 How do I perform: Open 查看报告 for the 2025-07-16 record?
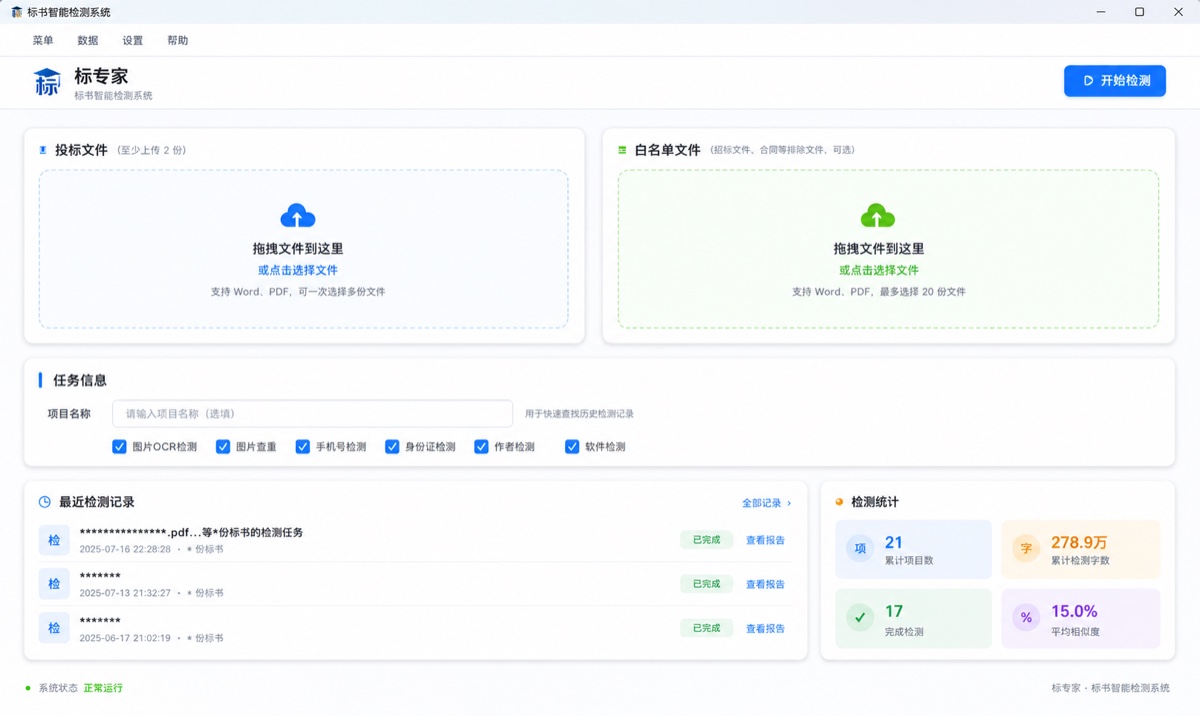pos(765,540)
